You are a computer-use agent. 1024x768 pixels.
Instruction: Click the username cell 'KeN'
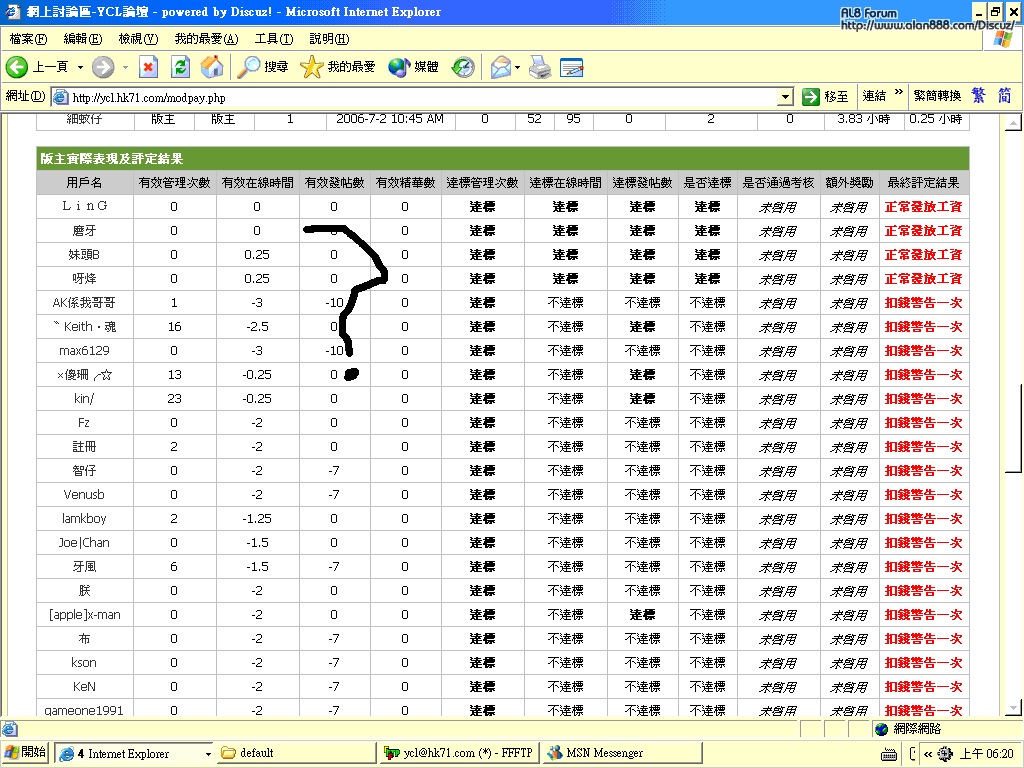tap(84, 686)
